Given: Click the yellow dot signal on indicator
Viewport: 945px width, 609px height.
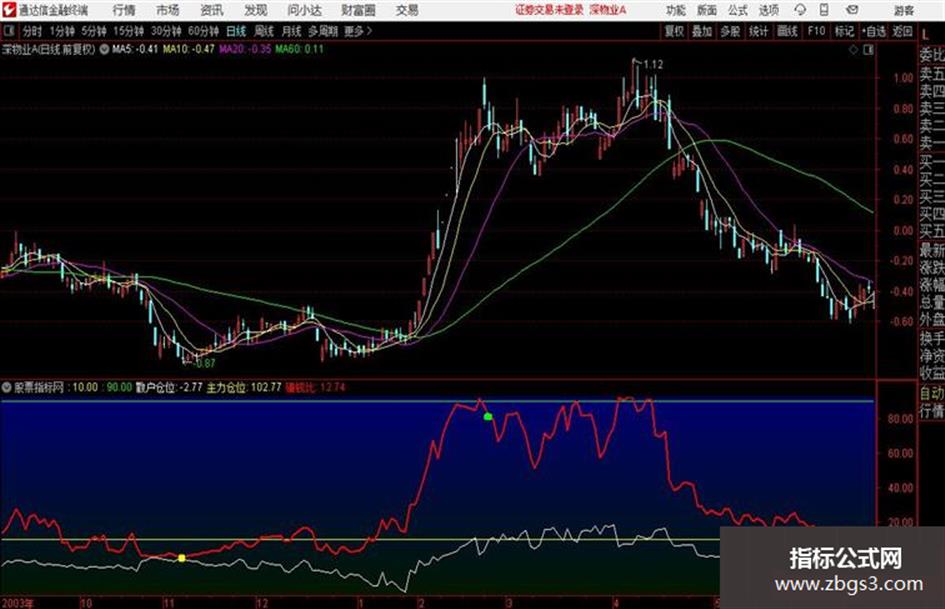Looking at the screenshot, I should tap(181, 558).
